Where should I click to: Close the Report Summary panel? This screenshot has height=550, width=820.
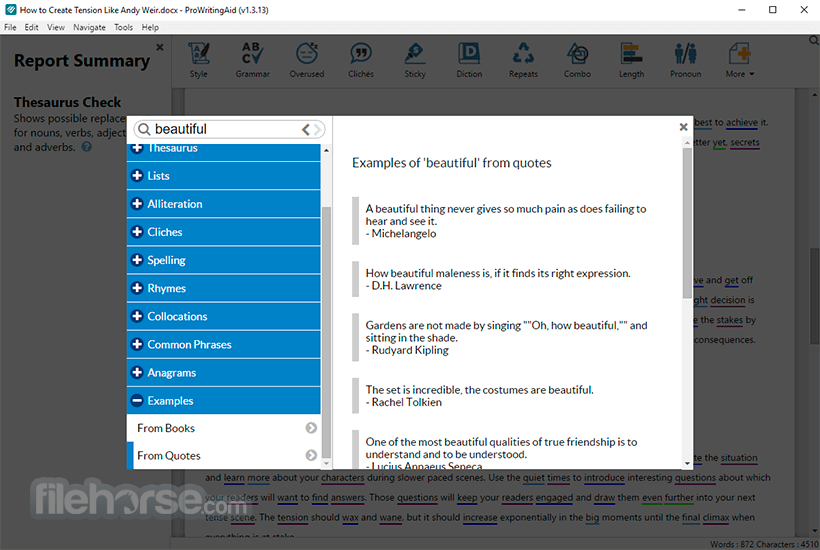160,47
